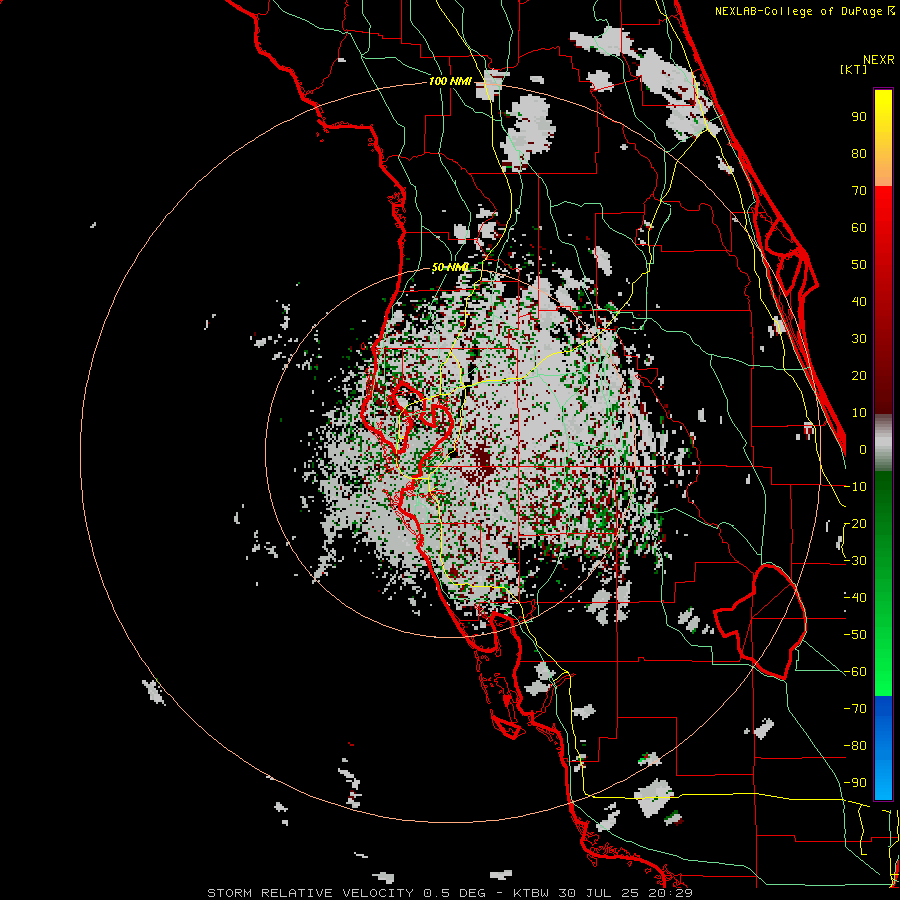Select the 0 value on the velocity scale

pos(863,450)
